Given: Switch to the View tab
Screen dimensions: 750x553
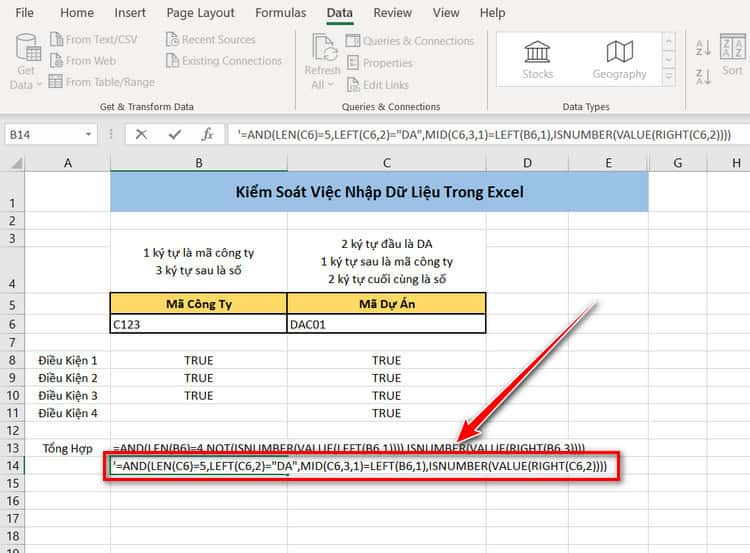Looking at the screenshot, I should (x=446, y=13).
